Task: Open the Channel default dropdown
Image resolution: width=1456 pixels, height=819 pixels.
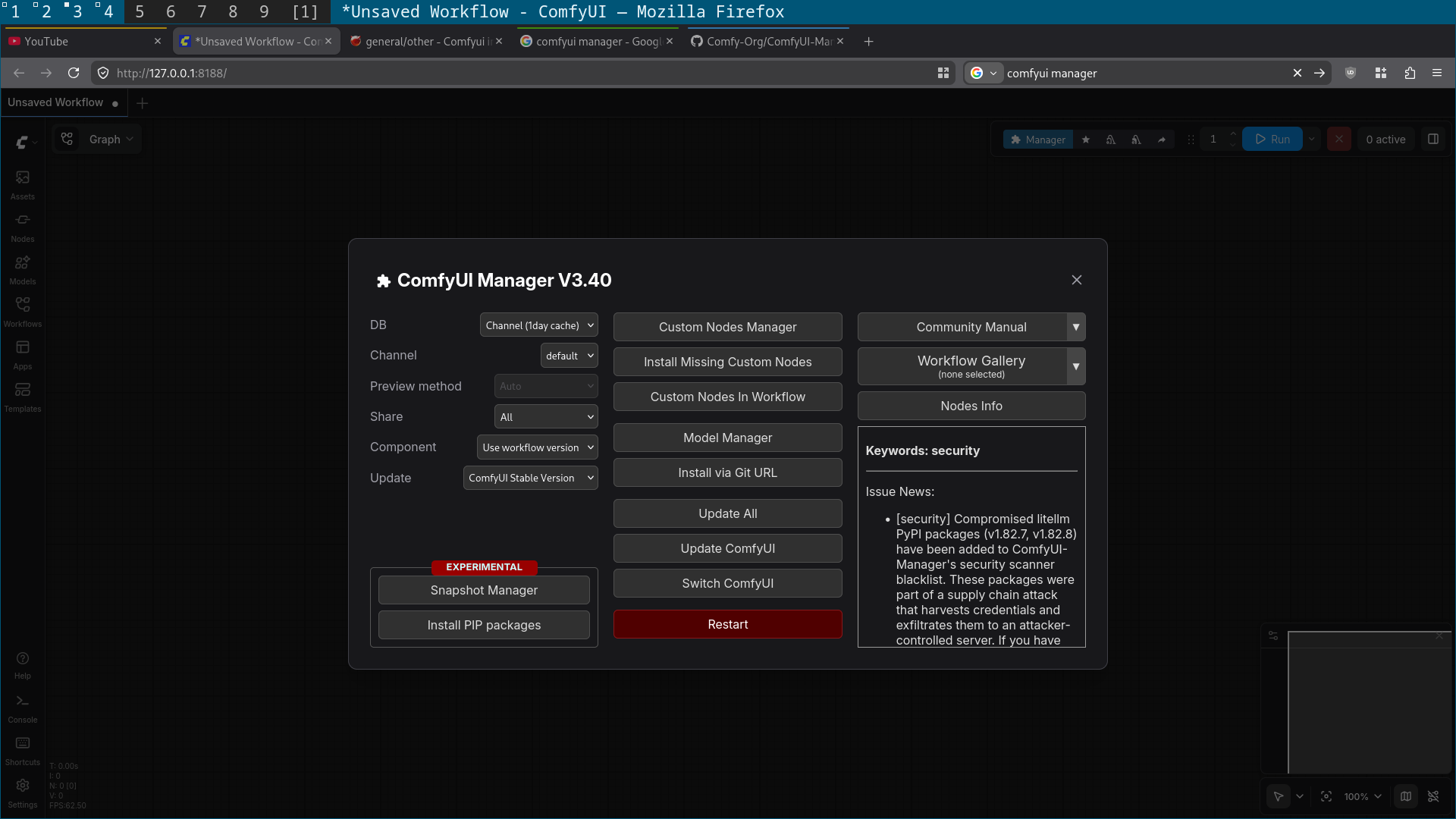Action: click(x=570, y=356)
